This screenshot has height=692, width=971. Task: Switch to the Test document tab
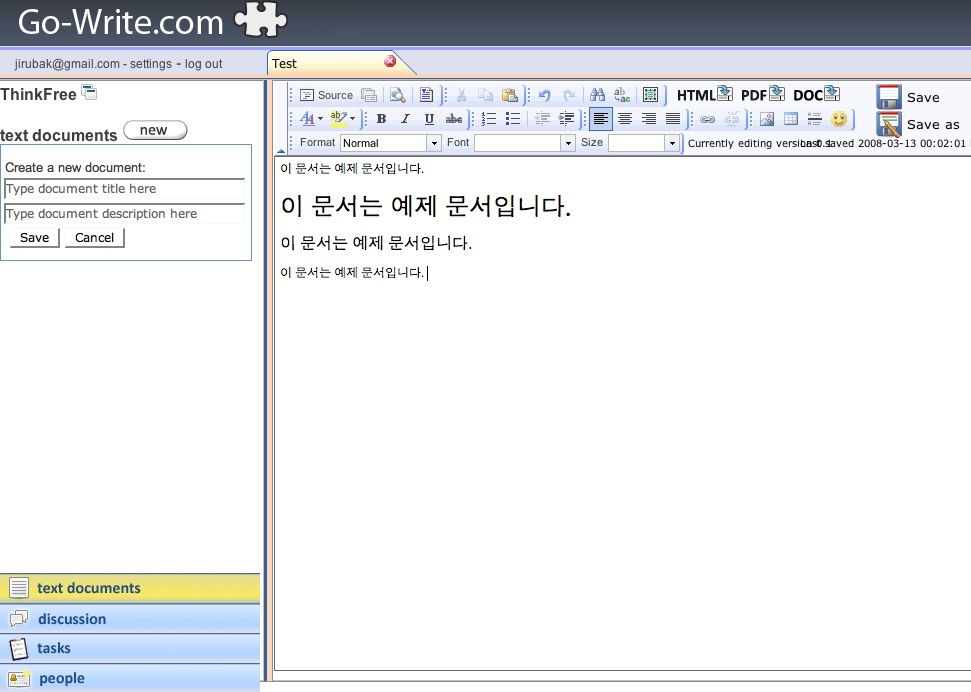click(x=327, y=63)
